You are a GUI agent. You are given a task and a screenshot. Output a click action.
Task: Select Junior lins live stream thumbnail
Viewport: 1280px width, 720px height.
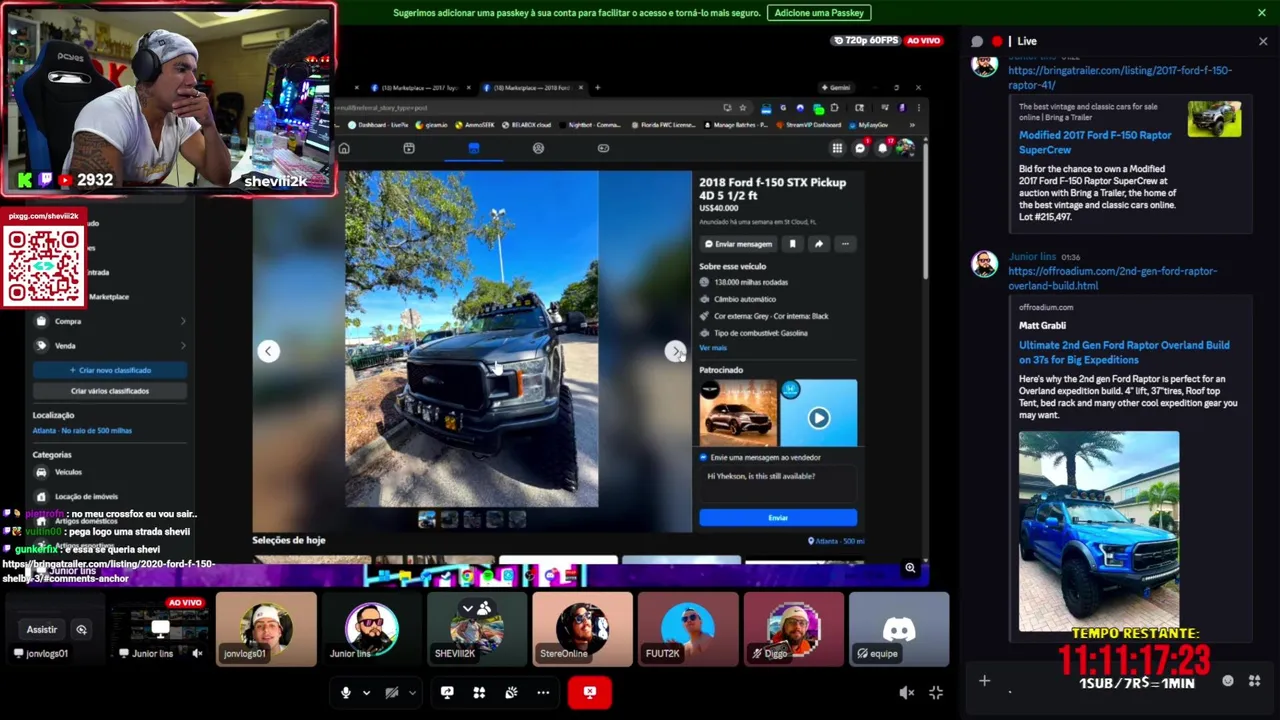pyautogui.click(x=160, y=629)
